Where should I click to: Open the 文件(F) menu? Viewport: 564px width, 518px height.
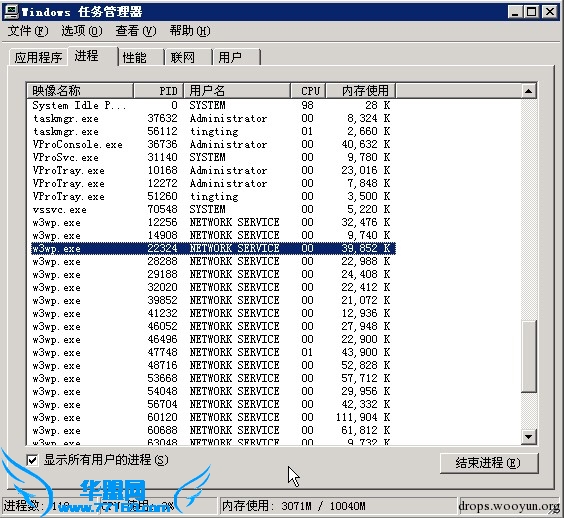tap(28, 31)
